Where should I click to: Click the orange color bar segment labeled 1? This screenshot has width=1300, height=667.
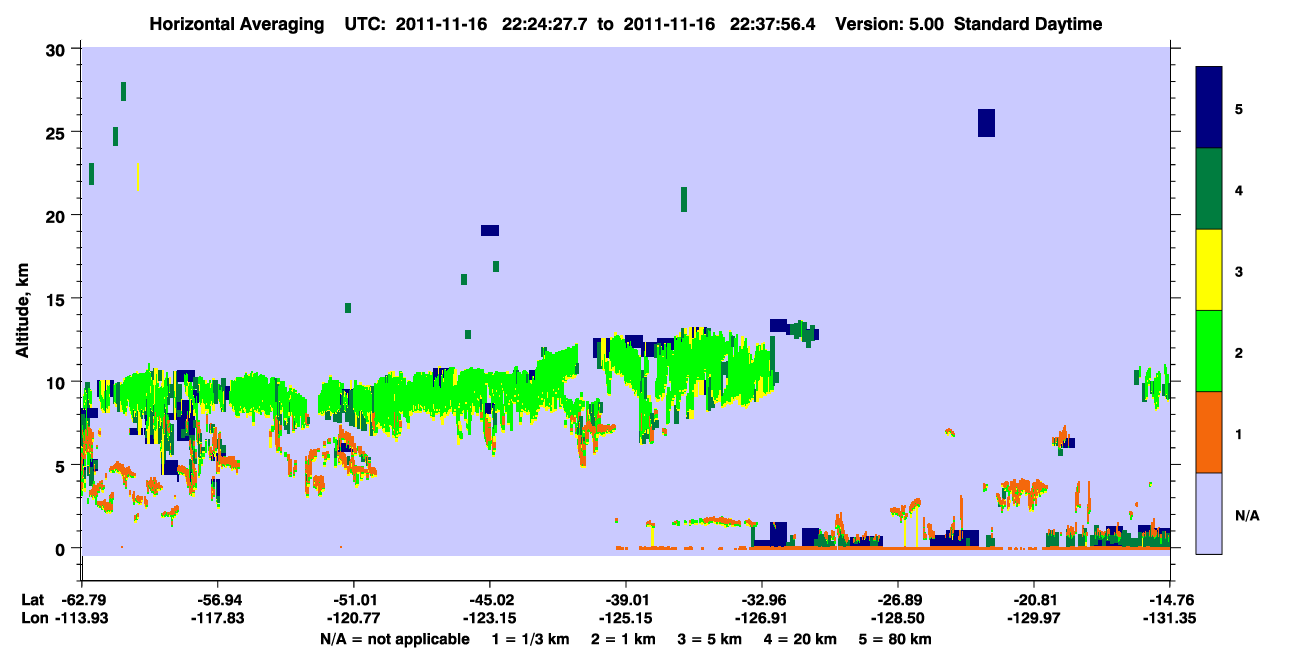click(1209, 432)
